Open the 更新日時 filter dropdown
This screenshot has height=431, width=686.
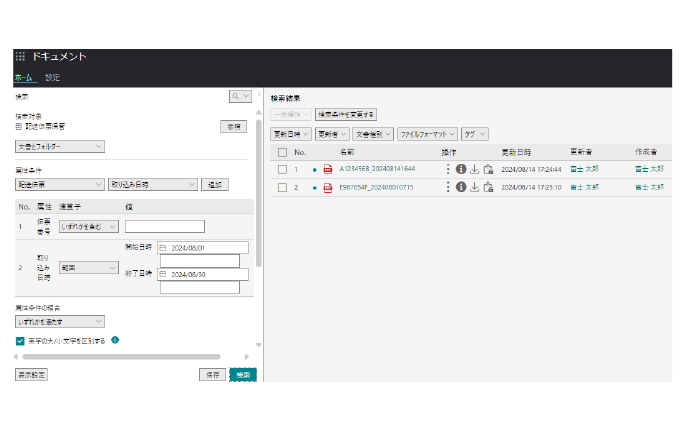290,133
